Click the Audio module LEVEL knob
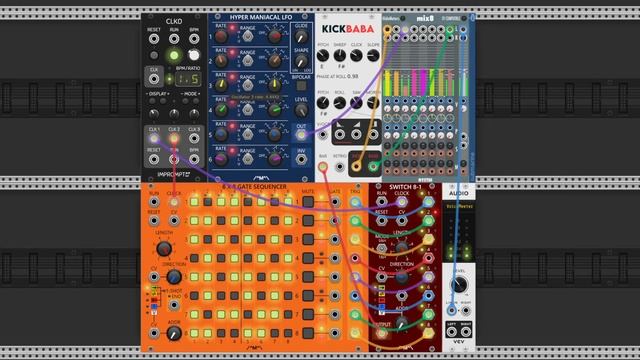 [459, 284]
